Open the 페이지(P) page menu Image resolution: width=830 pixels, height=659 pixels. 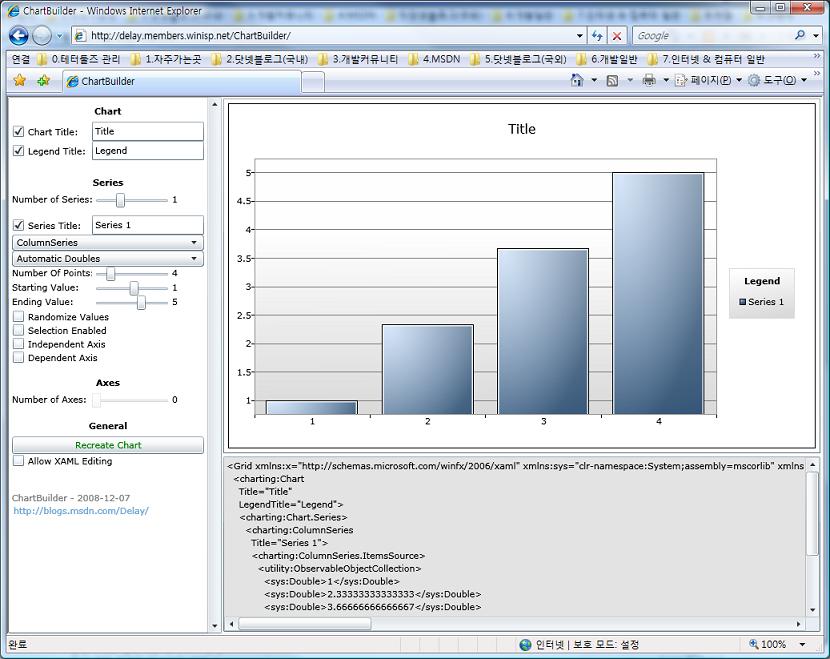710,80
